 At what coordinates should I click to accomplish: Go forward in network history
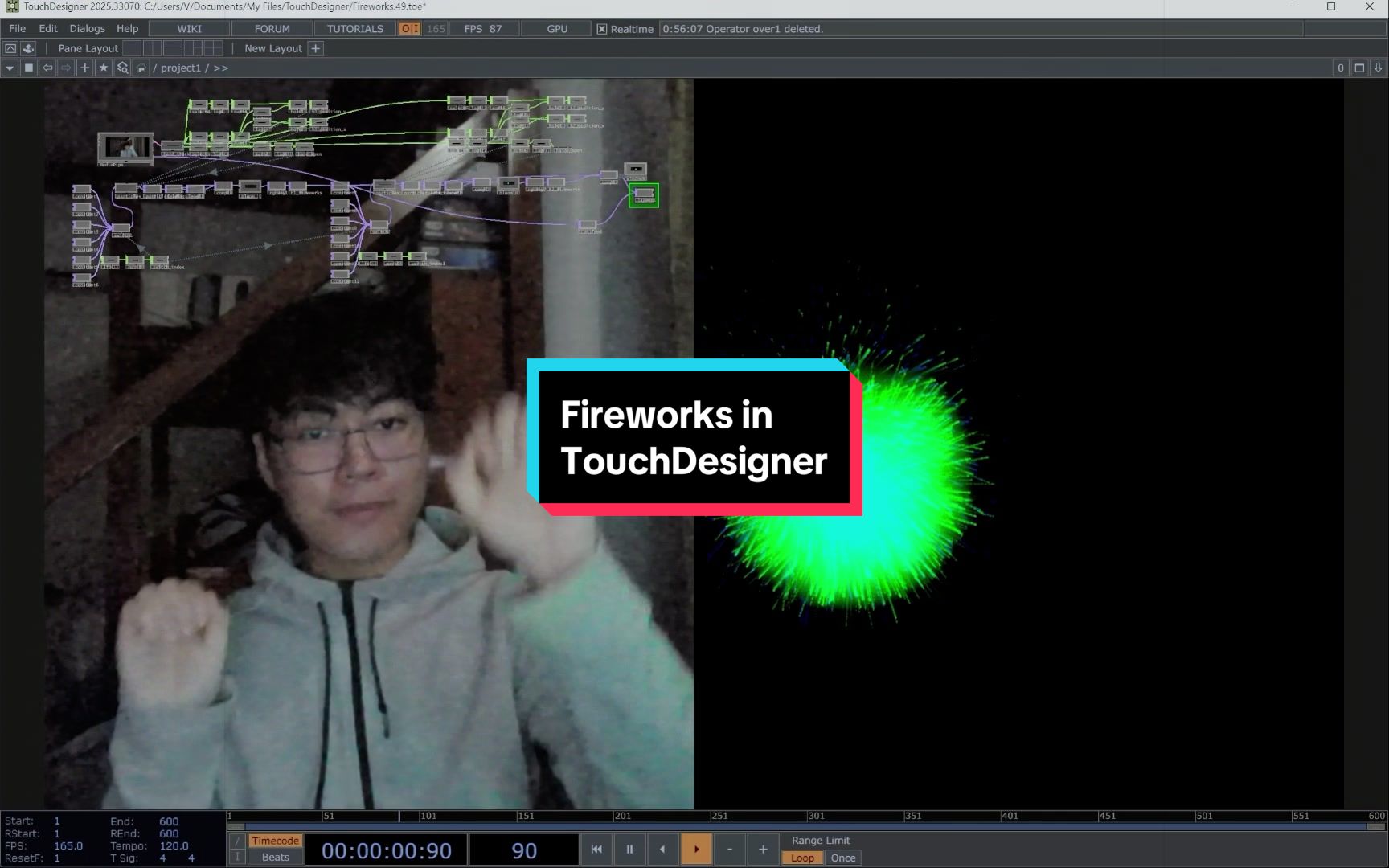[x=66, y=68]
